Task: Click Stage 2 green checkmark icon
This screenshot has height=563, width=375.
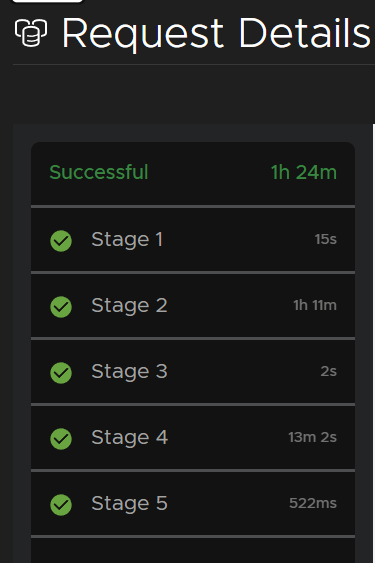Action: (61, 307)
